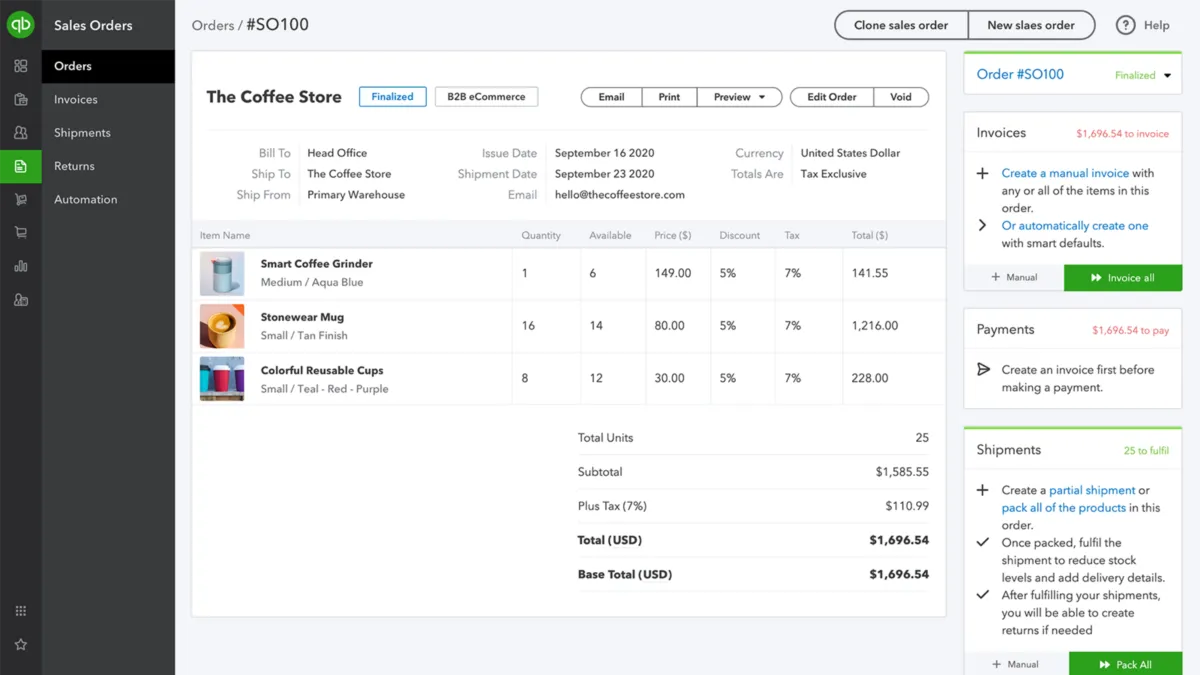Open the apps dots grid icon
Screen dimensions: 1200x675
pyautogui.click(x=21, y=611)
